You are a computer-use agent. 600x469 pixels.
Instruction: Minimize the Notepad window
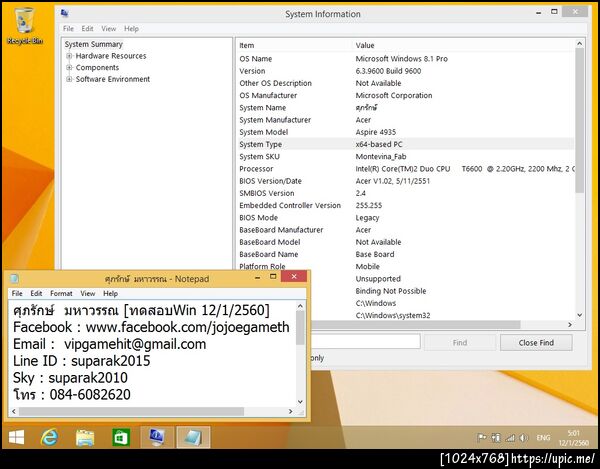coord(258,277)
